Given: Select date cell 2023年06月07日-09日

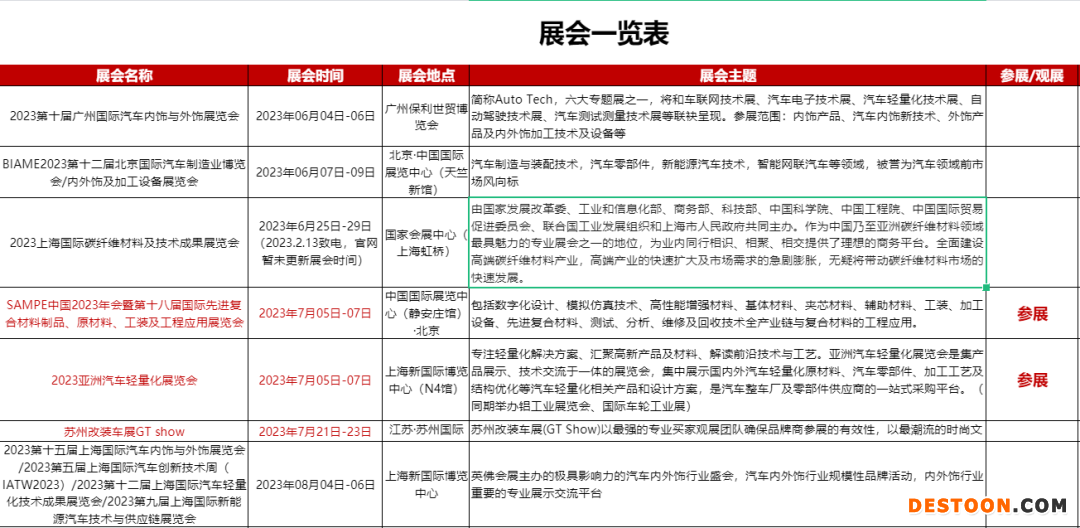Looking at the screenshot, I should [315, 172].
